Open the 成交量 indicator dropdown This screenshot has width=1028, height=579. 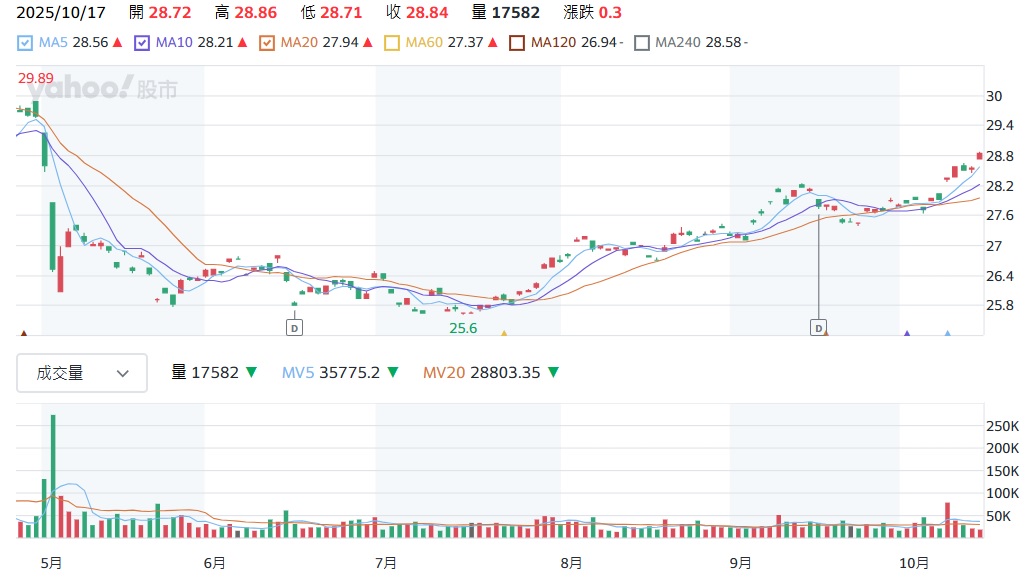pyautogui.click(x=82, y=373)
